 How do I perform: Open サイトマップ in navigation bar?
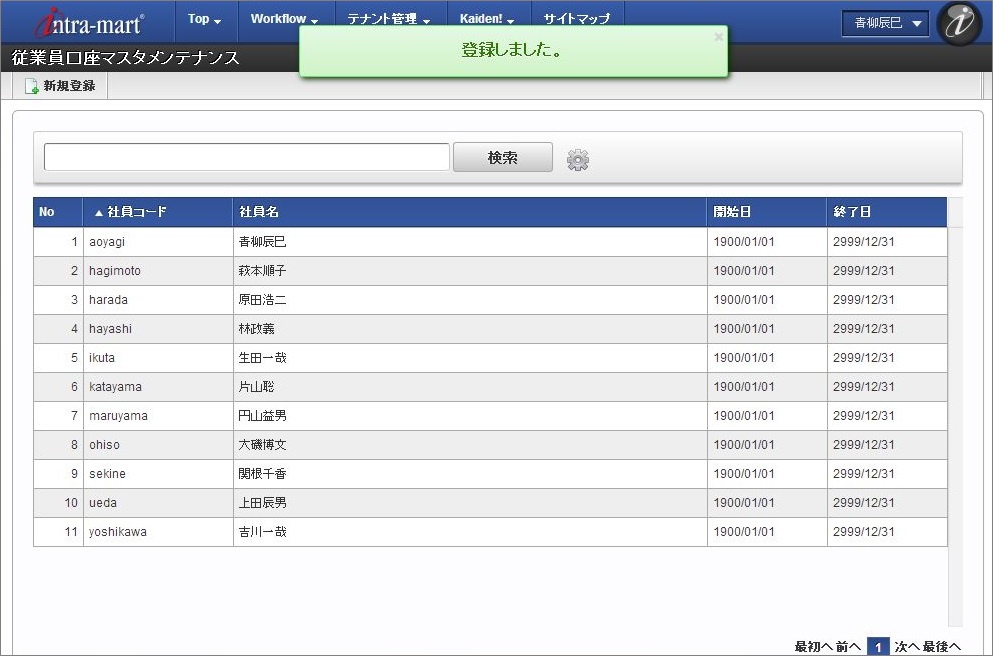577,19
